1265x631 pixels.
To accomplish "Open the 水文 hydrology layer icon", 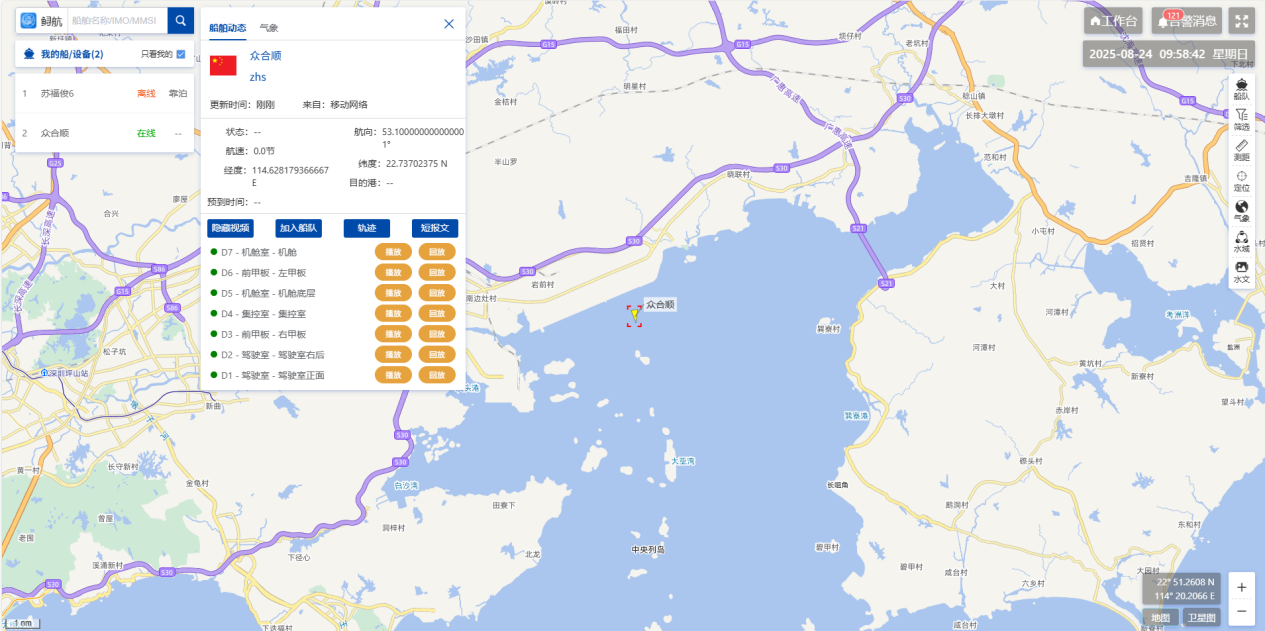I will point(1241,272).
